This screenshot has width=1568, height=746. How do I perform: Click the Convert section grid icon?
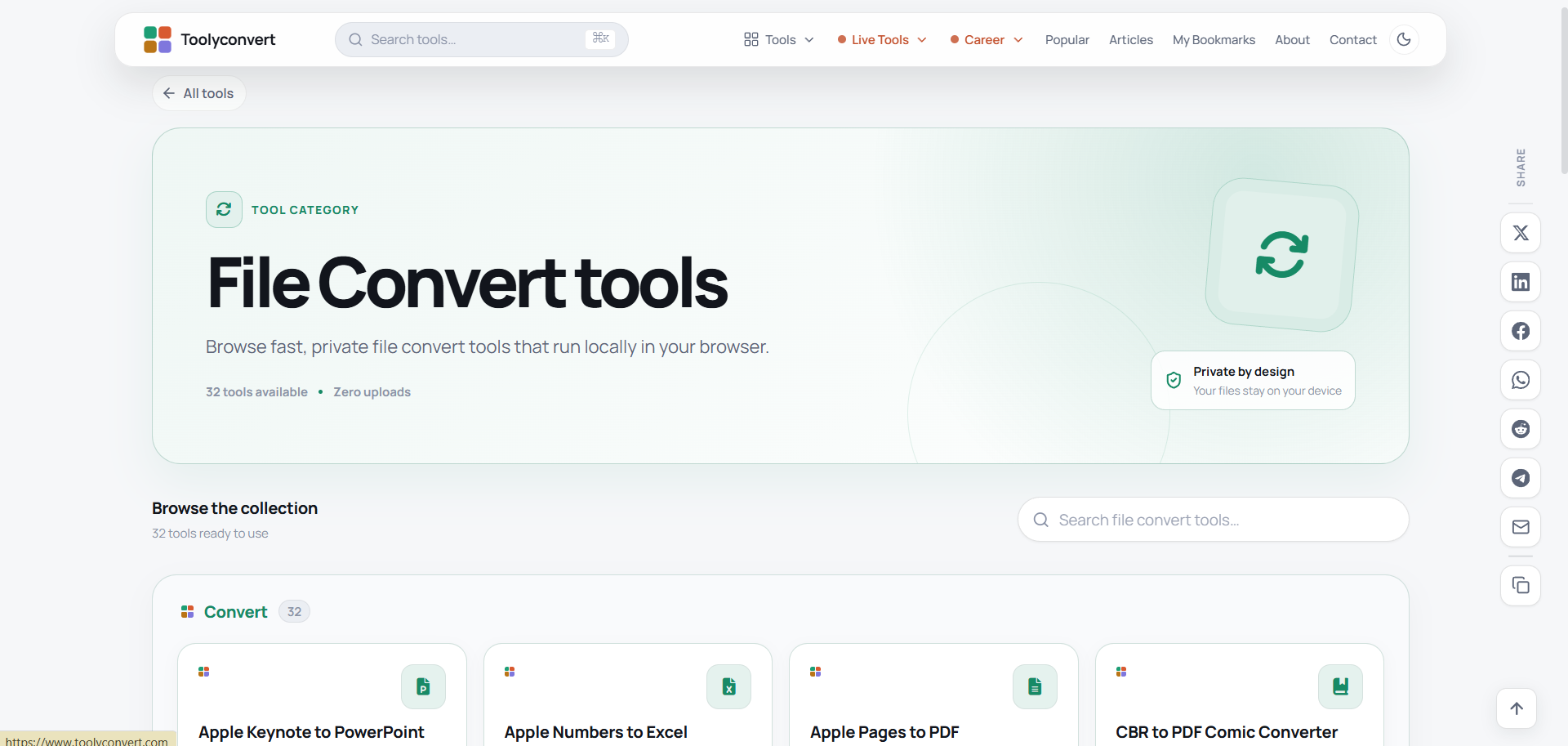pyautogui.click(x=187, y=612)
